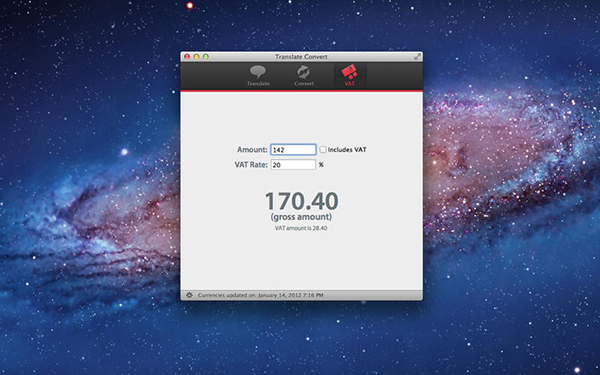The height and width of the screenshot is (375, 600).
Task: Select the Translate tab label
Action: point(258,83)
